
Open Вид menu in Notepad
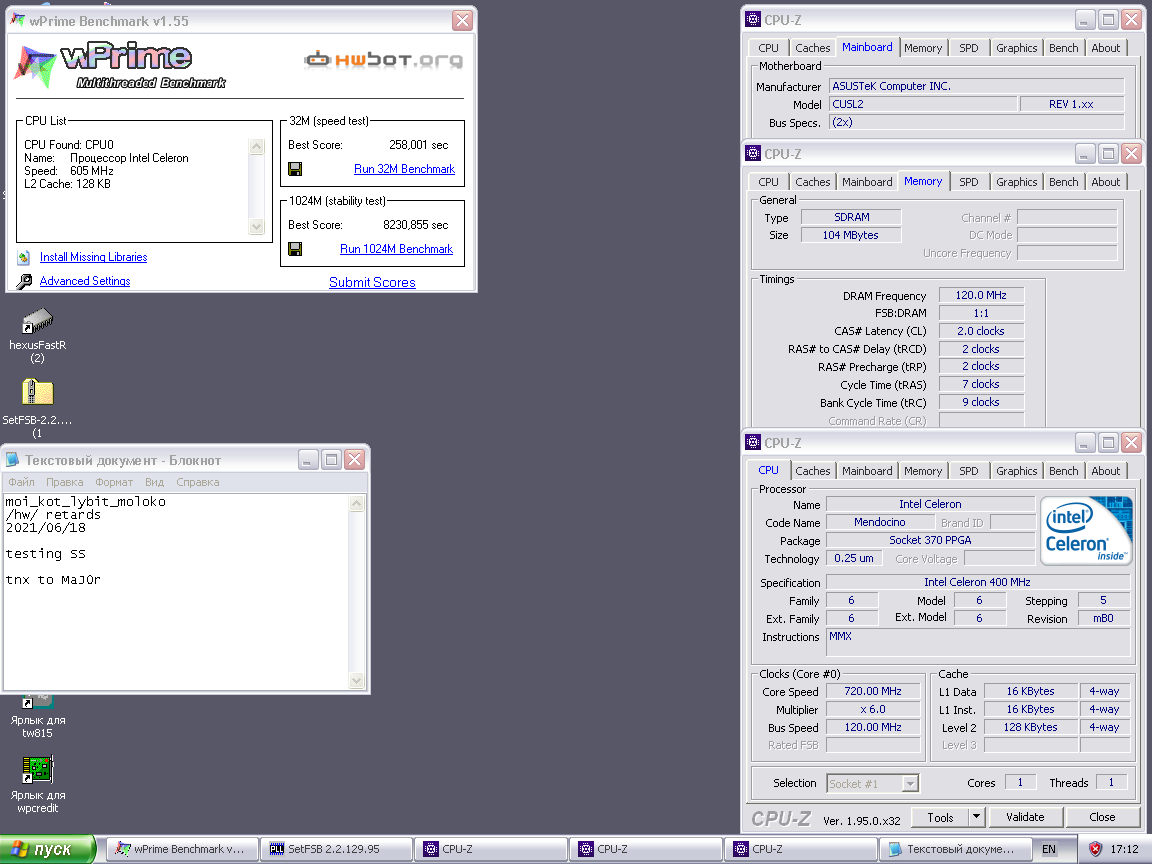[154, 482]
